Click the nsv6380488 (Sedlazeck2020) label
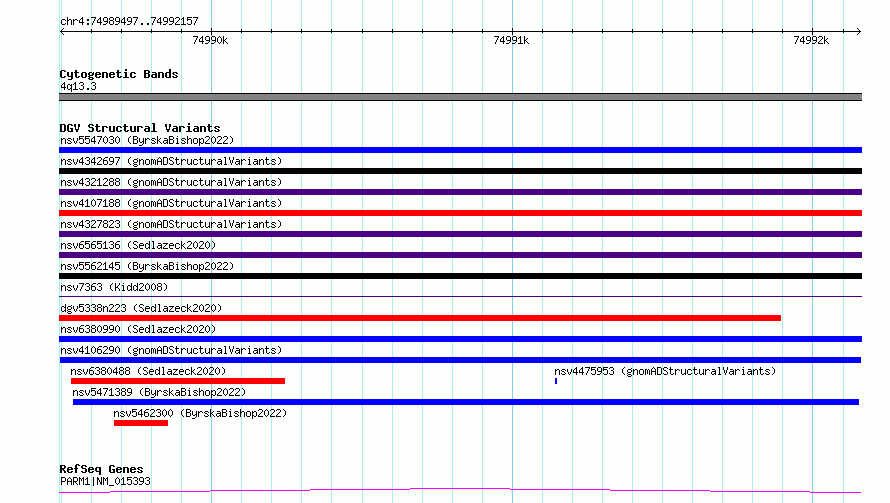This screenshot has height=503, width=890. [x=148, y=371]
